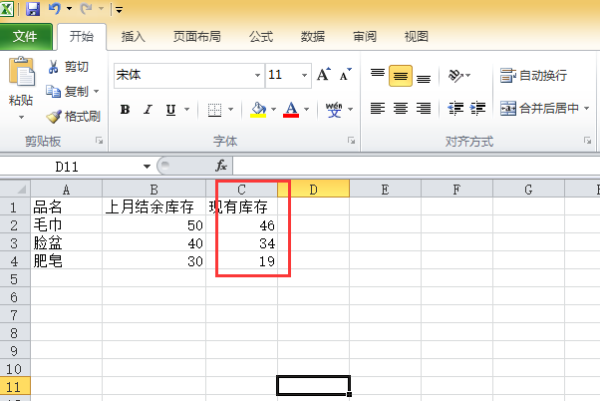Switch to the 审阅 Review tab
Viewport: 600px width, 401px height.
tap(364, 37)
